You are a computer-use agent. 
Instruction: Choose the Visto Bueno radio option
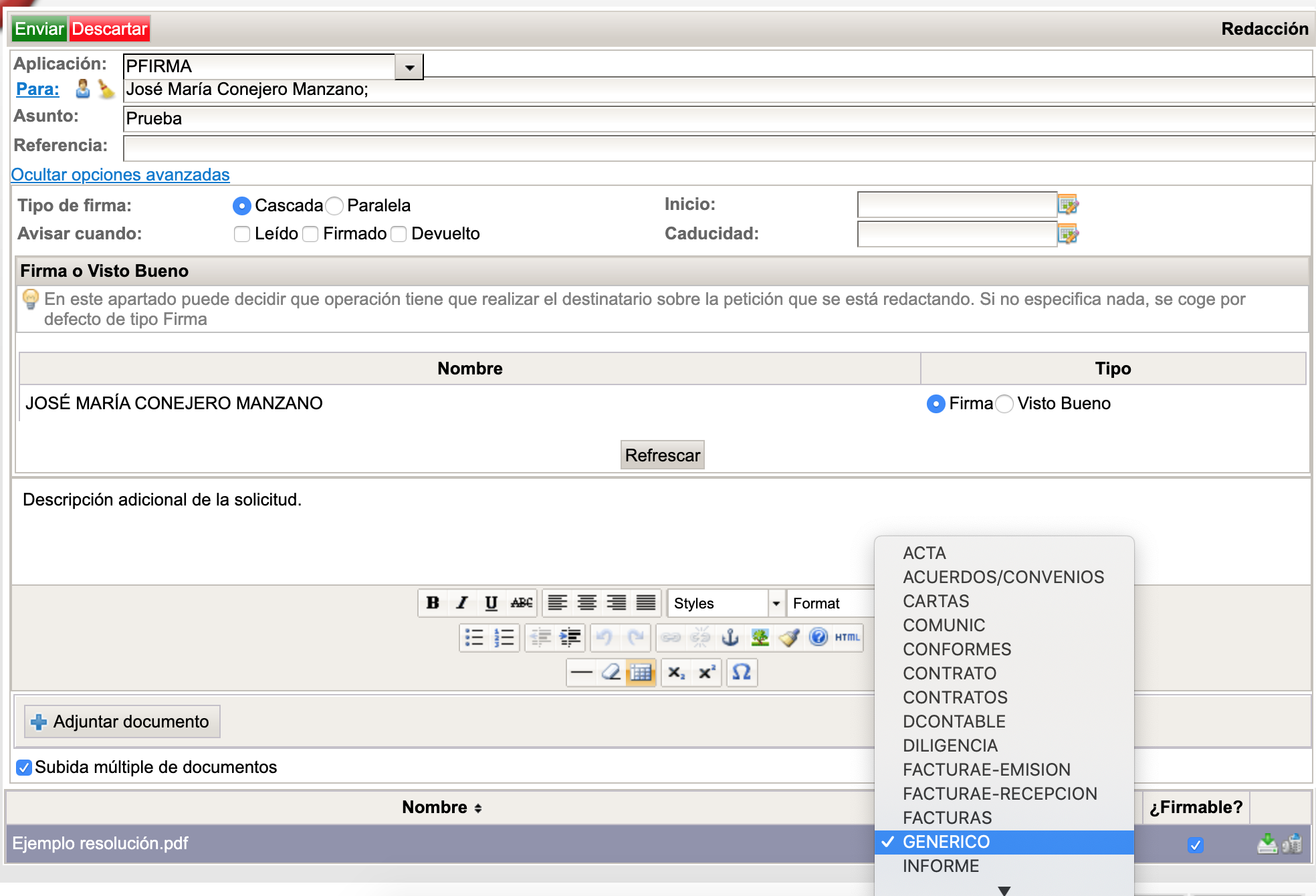click(1004, 404)
